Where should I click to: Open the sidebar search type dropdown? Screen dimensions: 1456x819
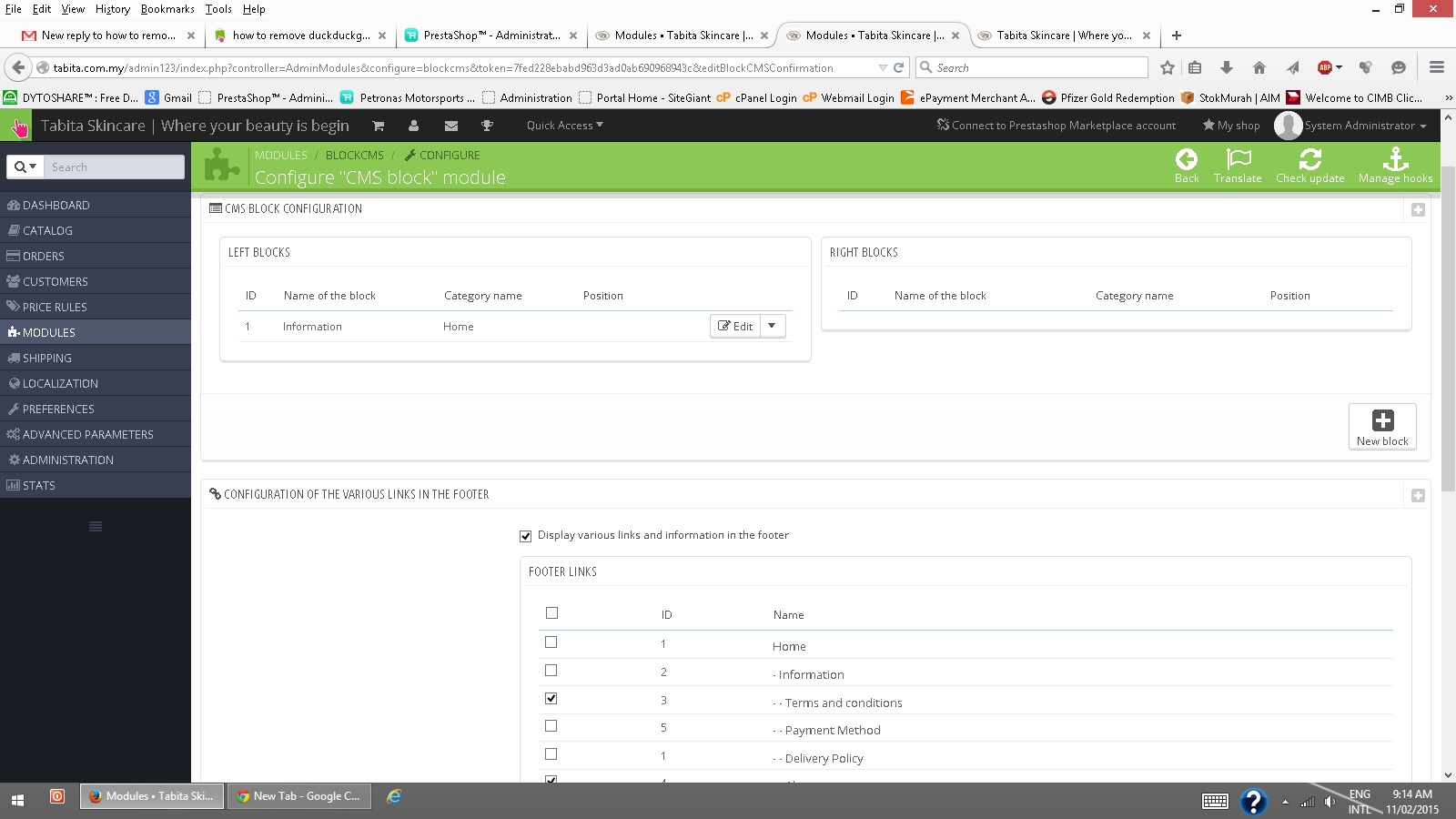25,167
